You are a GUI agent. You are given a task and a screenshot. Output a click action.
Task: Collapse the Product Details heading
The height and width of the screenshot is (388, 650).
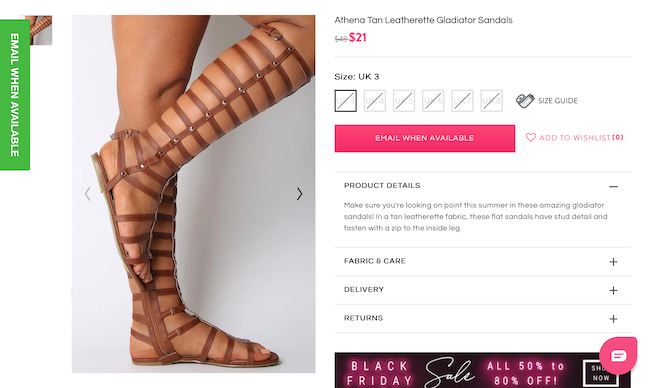coord(382,185)
